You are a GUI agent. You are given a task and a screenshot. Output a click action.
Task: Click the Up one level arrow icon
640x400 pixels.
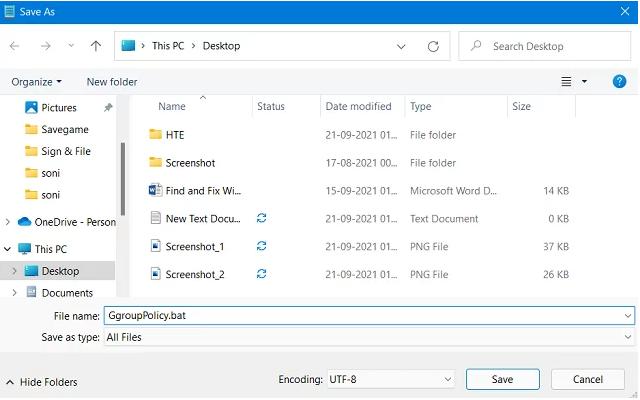[x=96, y=46]
